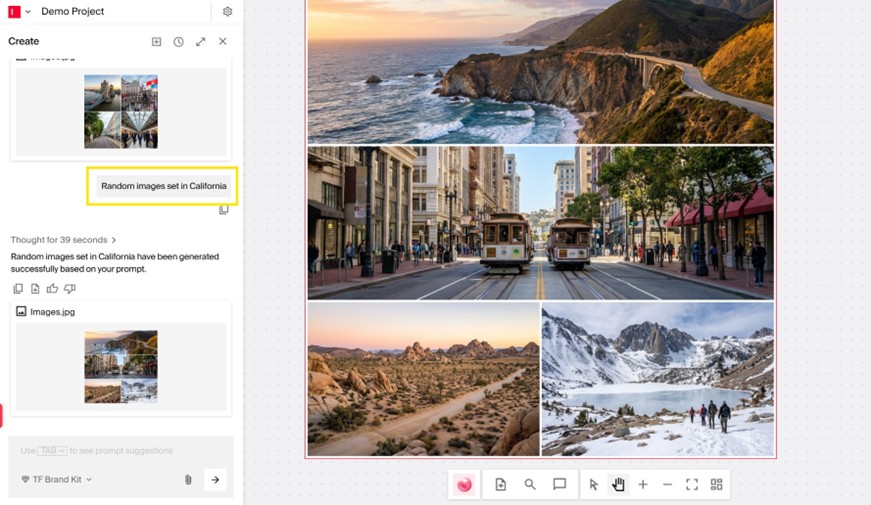Screen dimensions: 871x505
Task: Fit canvas to screen icon
Action: coord(691,484)
